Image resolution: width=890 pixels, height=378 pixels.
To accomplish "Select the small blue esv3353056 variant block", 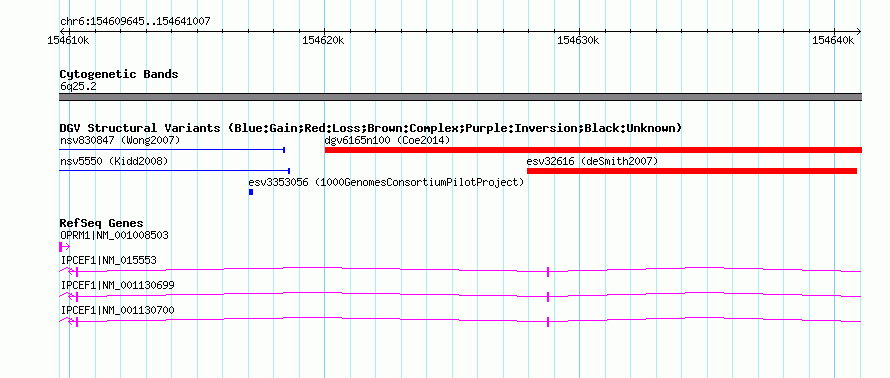I will point(251,192).
